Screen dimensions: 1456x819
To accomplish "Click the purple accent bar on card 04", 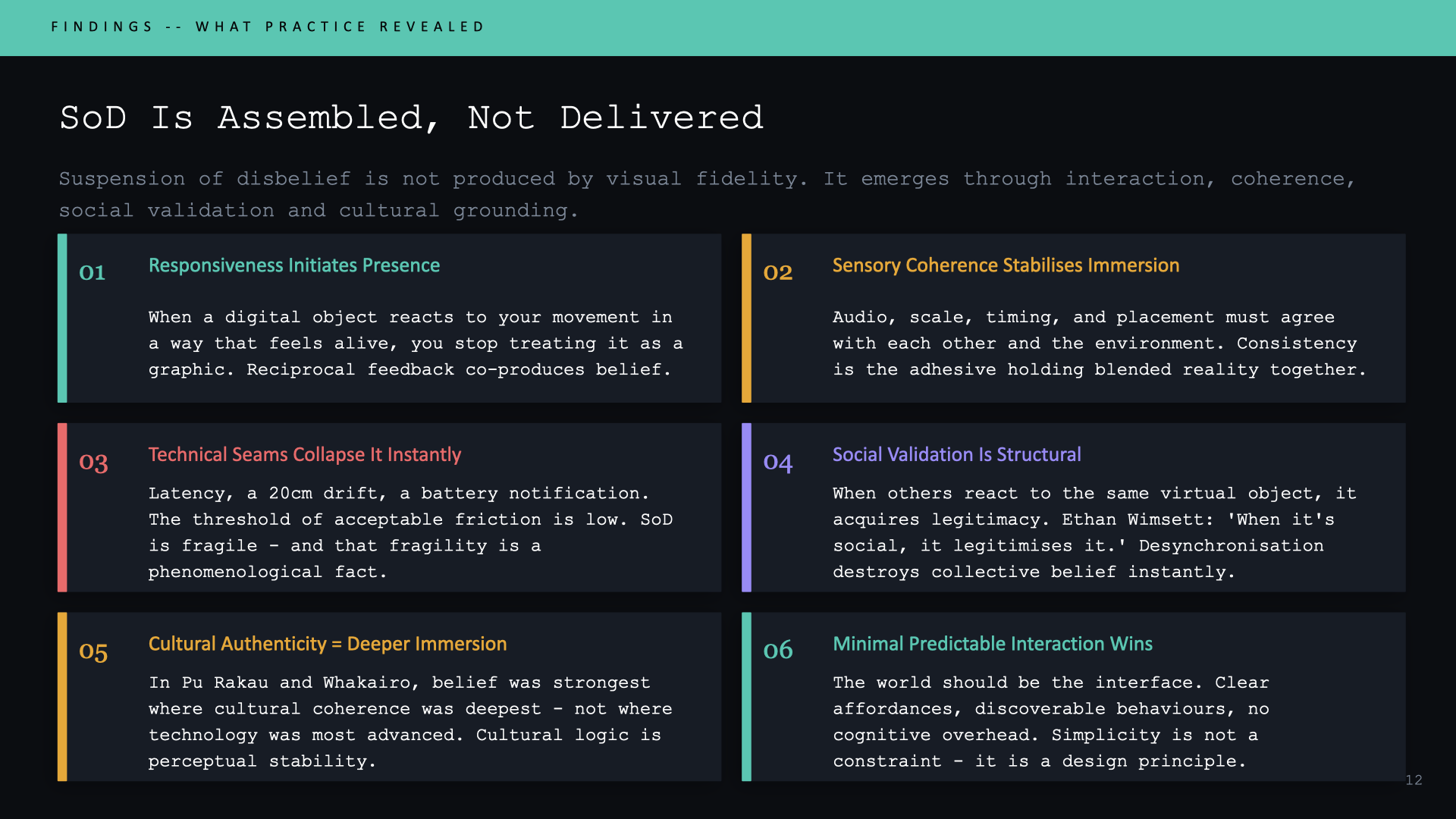I will coord(746,507).
